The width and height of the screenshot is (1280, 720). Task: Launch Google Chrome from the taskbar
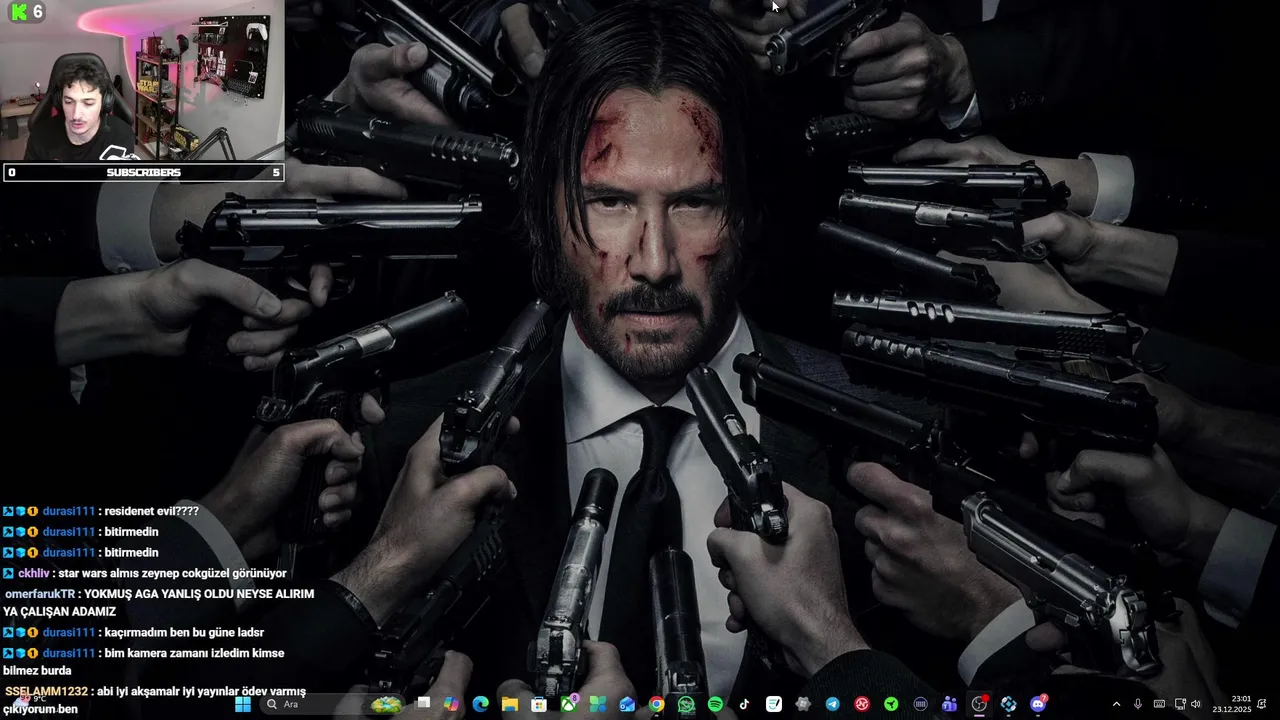pos(656,704)
